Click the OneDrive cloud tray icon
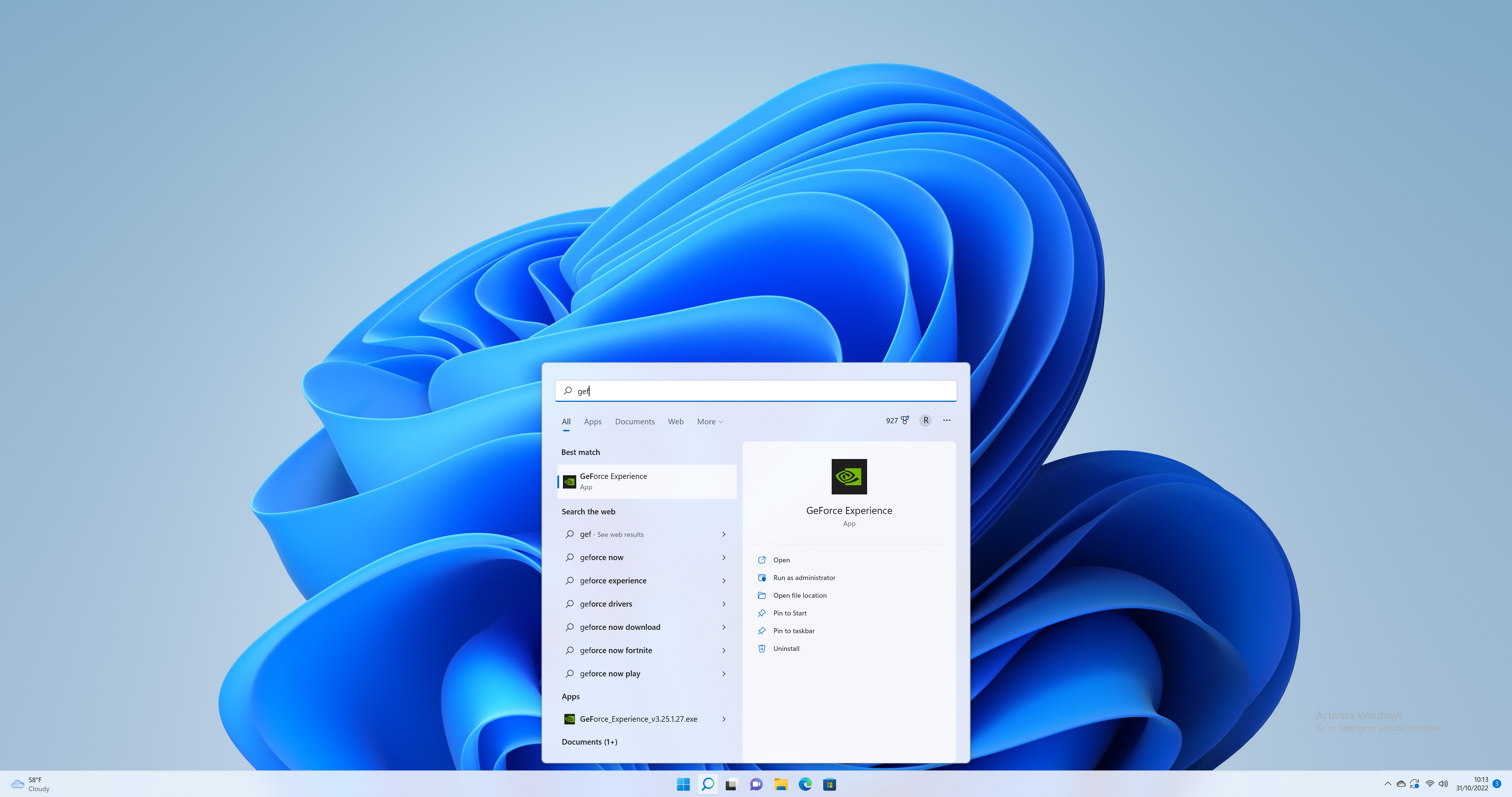Screen dimensions: 1512x797 (1401, 783)
